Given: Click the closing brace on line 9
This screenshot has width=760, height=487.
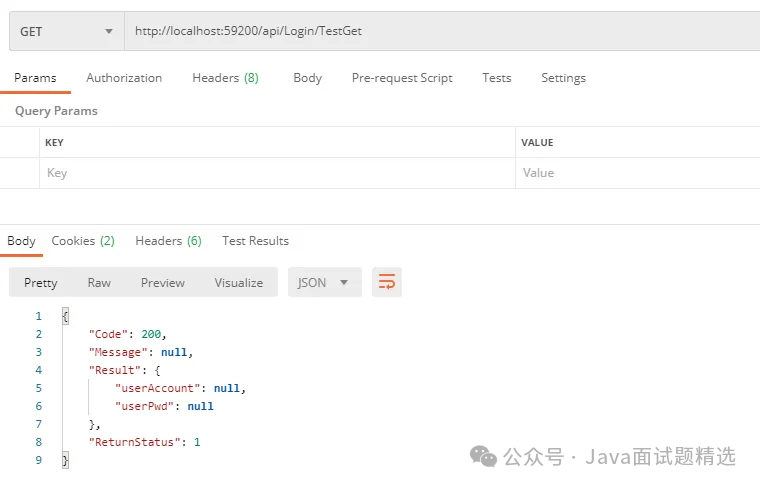Looking at the screenshot, I should tap(65, 460).
